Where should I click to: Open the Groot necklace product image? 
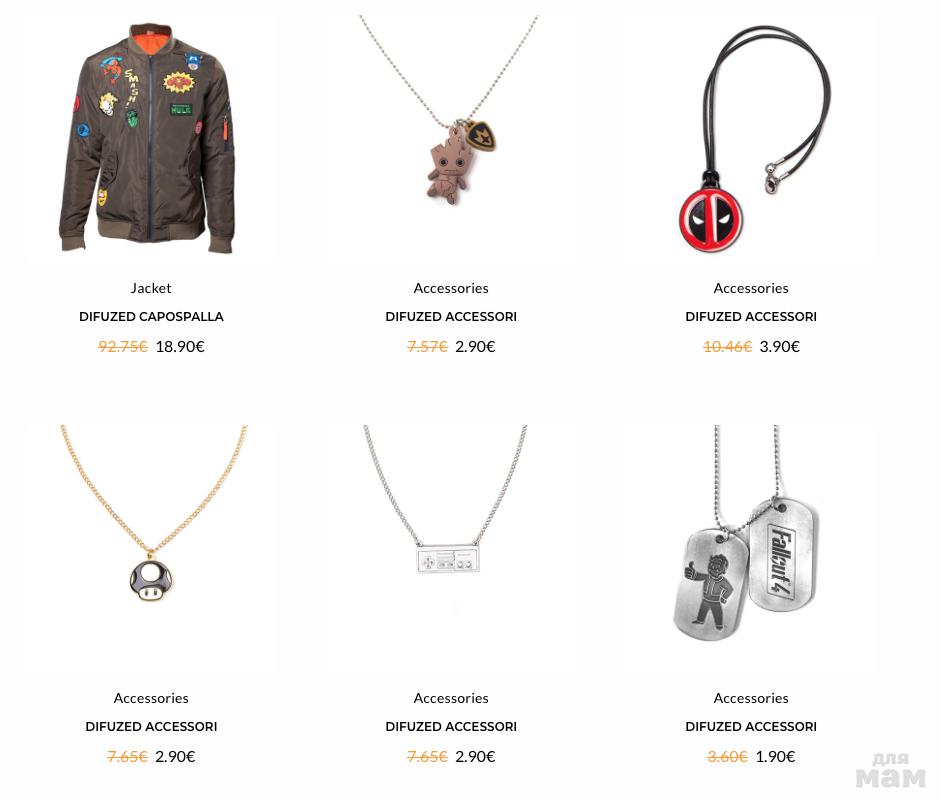click(451, 139)
